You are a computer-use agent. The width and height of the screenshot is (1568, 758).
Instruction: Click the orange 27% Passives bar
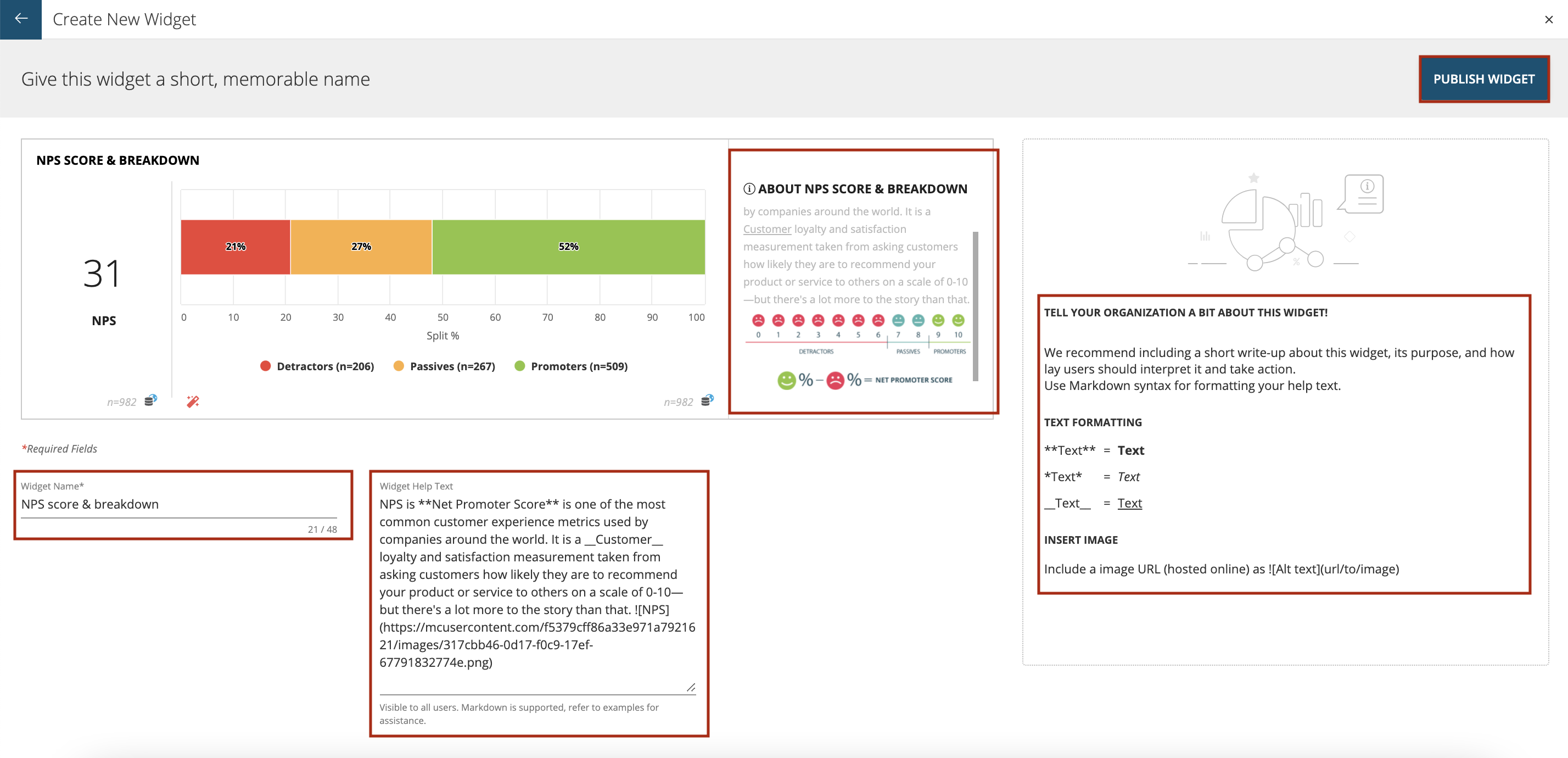(x=361, y=247)
